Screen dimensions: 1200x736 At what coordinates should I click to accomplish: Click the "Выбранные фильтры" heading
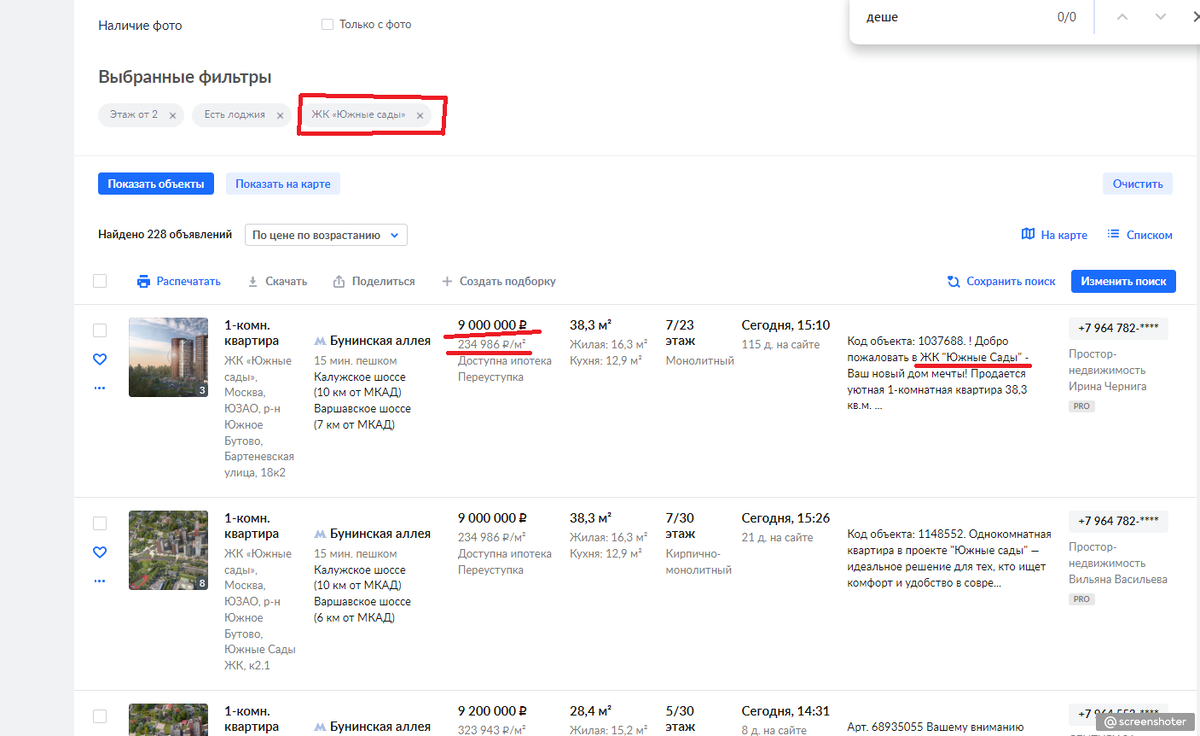click(185, 77)
